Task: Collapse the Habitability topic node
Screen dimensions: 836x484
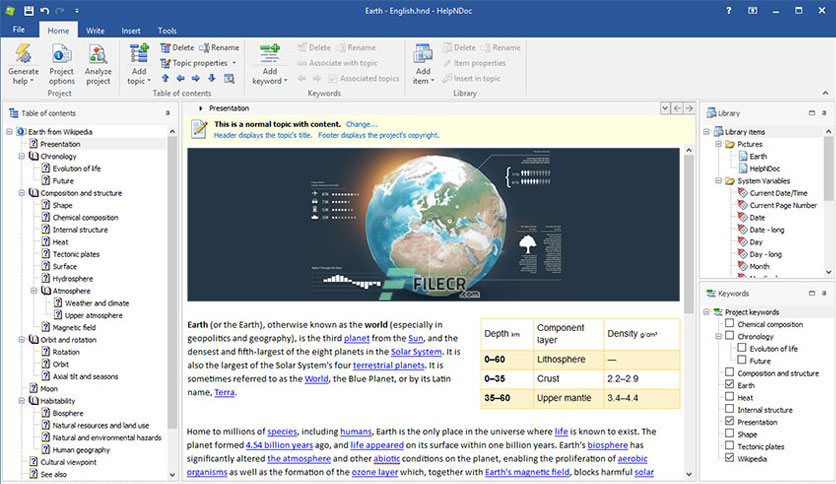Action: [21, 401]
